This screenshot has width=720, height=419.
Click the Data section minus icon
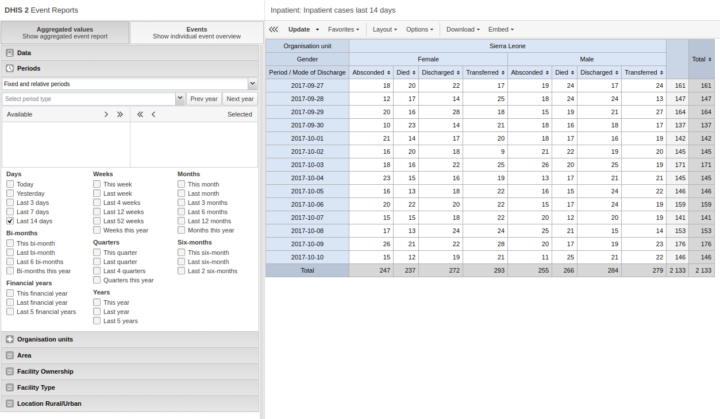click(10, 53)
